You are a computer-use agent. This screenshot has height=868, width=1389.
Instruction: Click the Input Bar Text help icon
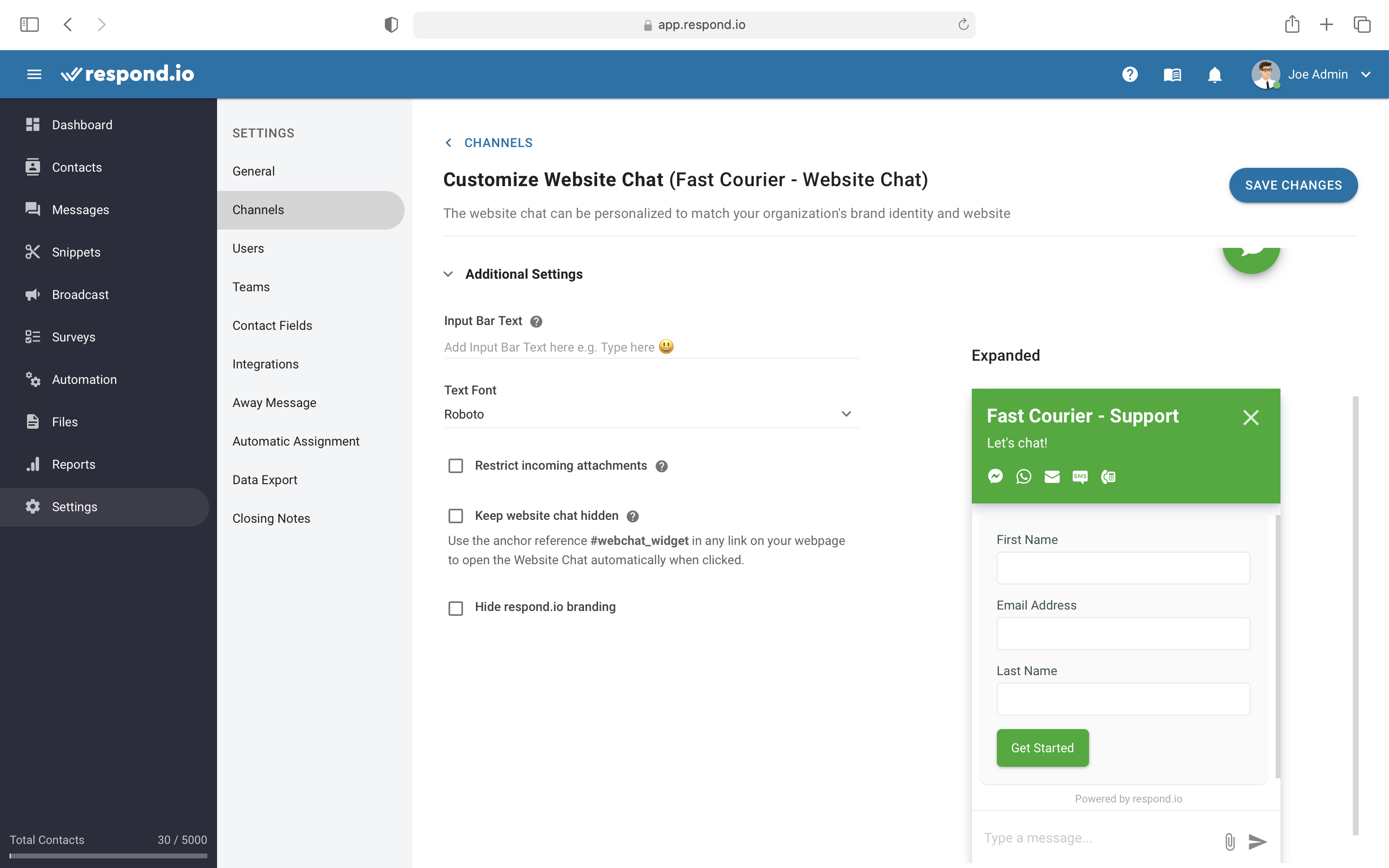click(x=536, y=322)
